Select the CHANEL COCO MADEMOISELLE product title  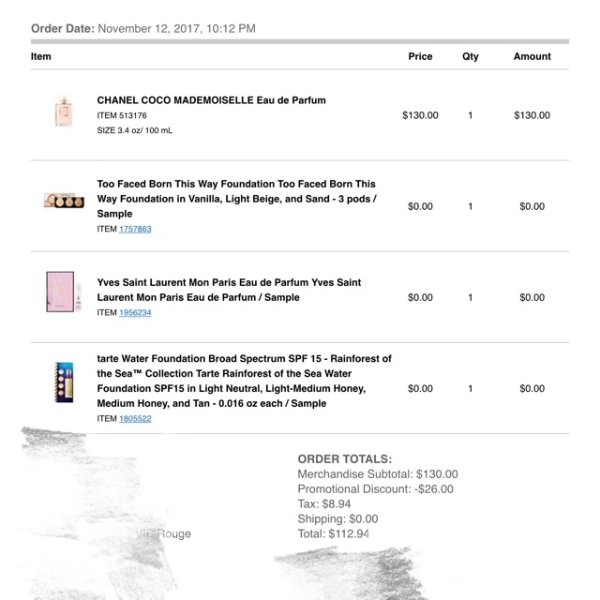(x=211, y=100)
